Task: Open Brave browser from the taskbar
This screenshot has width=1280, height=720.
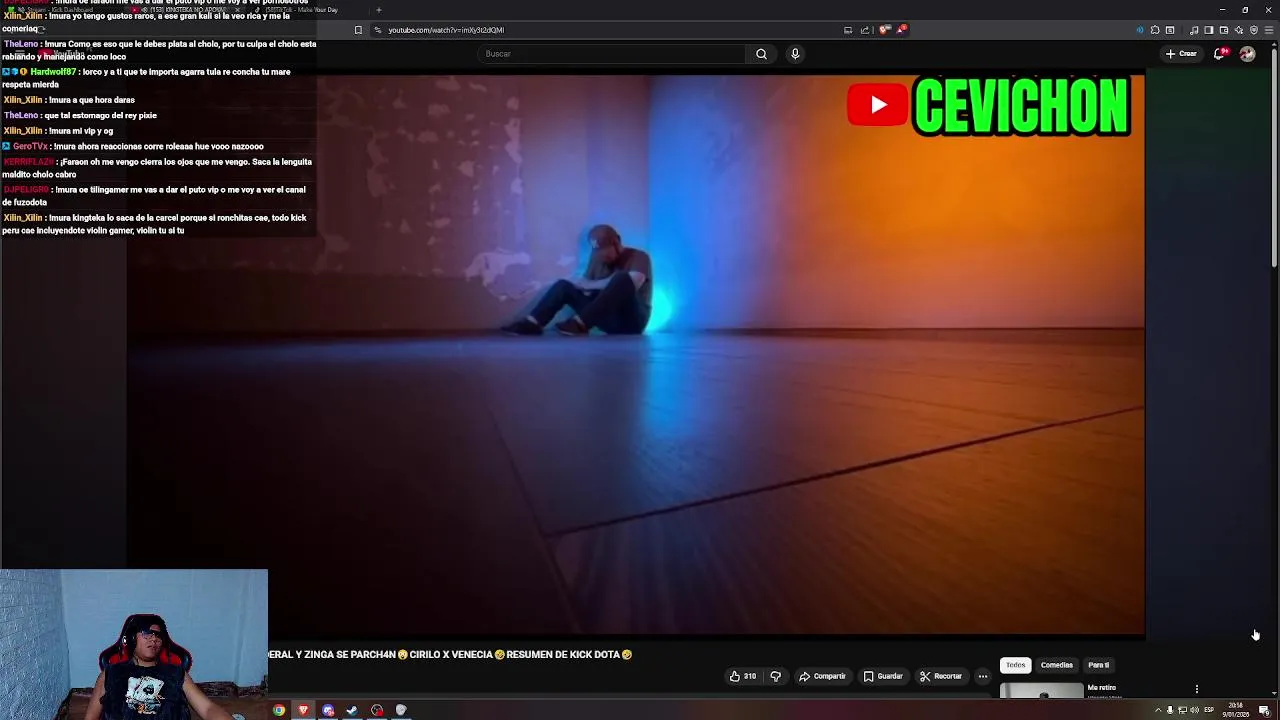Action: (303, 711)
